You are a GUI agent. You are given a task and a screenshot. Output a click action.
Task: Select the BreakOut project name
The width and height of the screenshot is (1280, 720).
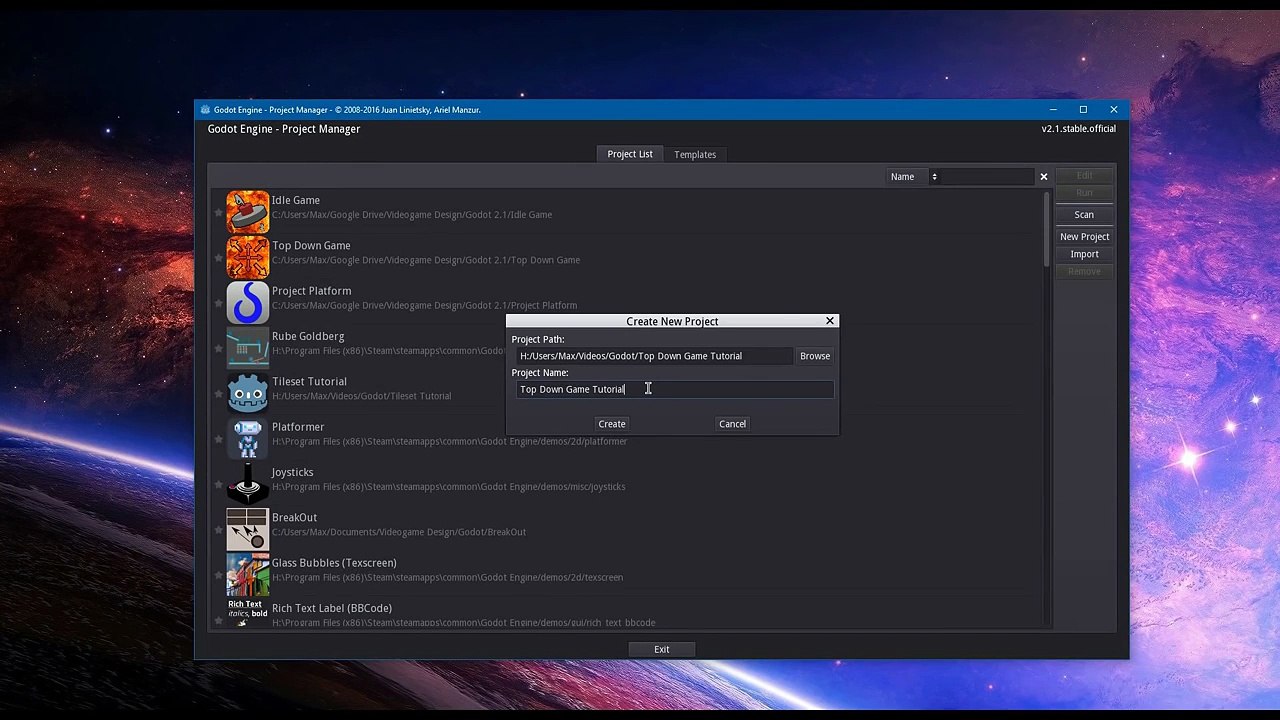tap(294, 518)
